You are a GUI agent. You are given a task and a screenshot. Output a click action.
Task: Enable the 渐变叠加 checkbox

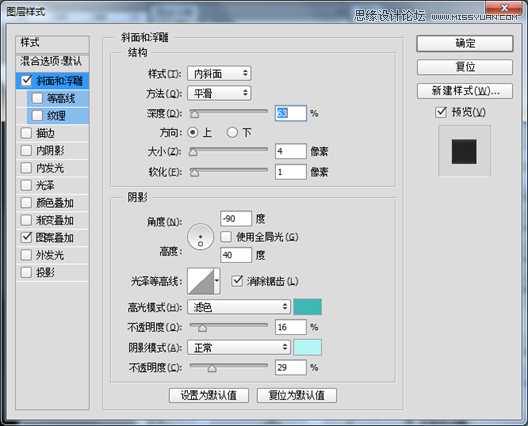[26, 220]
